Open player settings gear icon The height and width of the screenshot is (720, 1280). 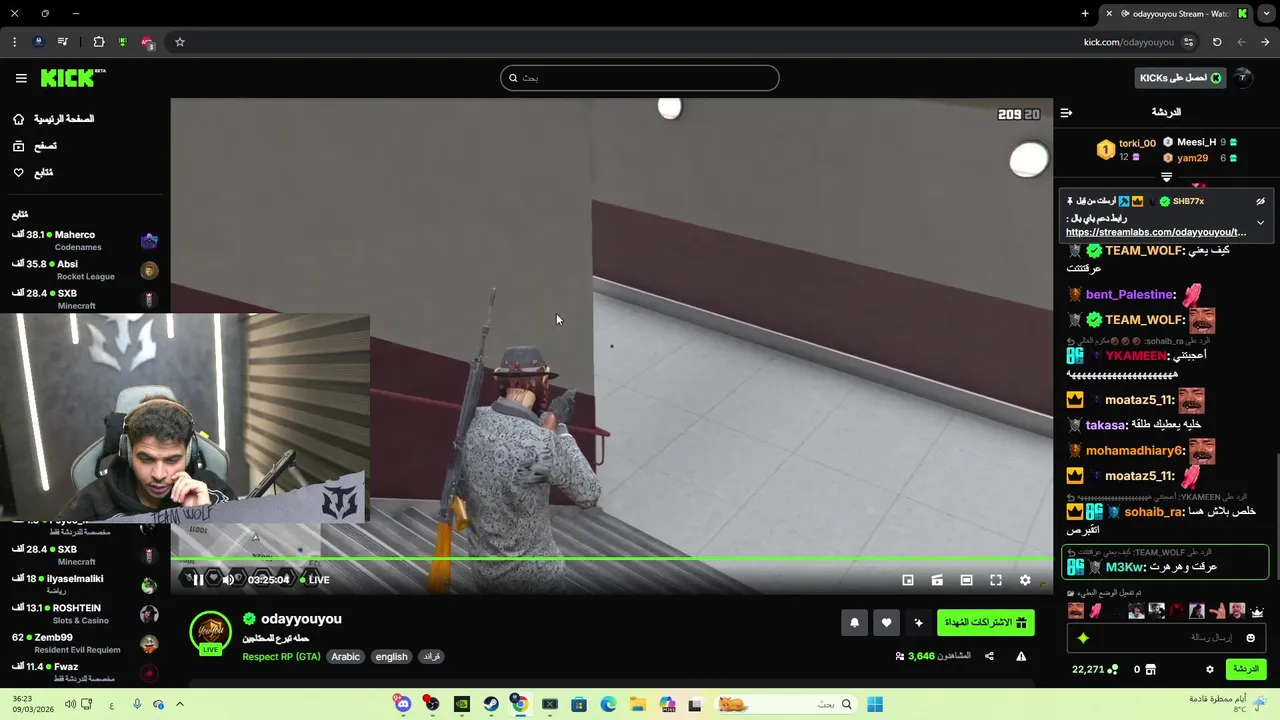pyautogui.click(x=1025, y=580)
